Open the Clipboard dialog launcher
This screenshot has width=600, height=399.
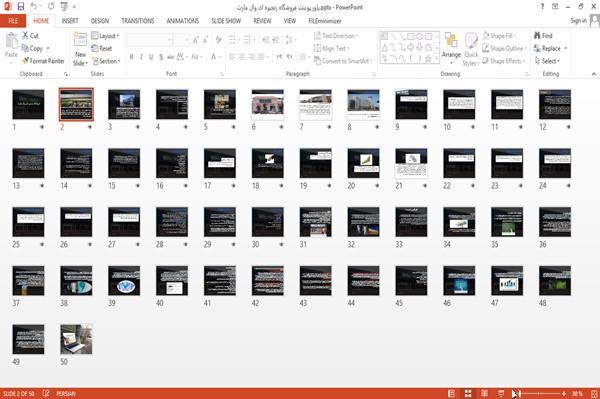[x=66, y=74]
